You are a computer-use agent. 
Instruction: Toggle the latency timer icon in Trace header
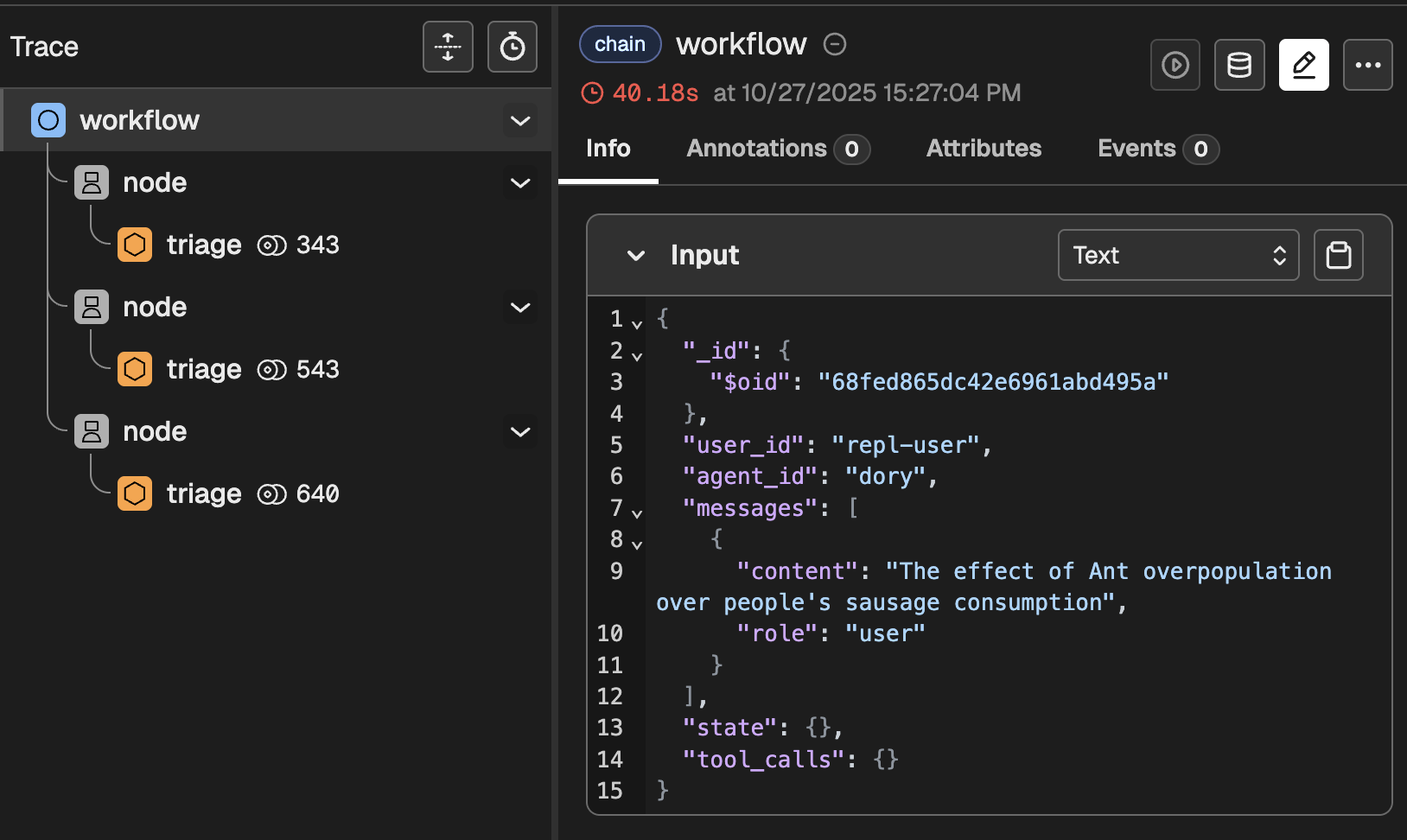pos(513,47)
